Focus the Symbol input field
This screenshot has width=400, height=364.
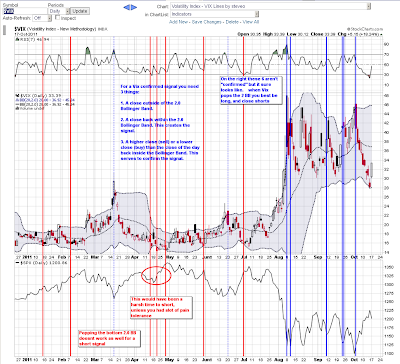tap(25, 11)
